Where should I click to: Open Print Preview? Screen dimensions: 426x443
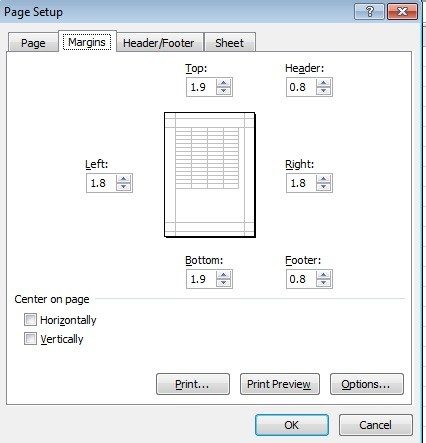click(x=279, y=384)
